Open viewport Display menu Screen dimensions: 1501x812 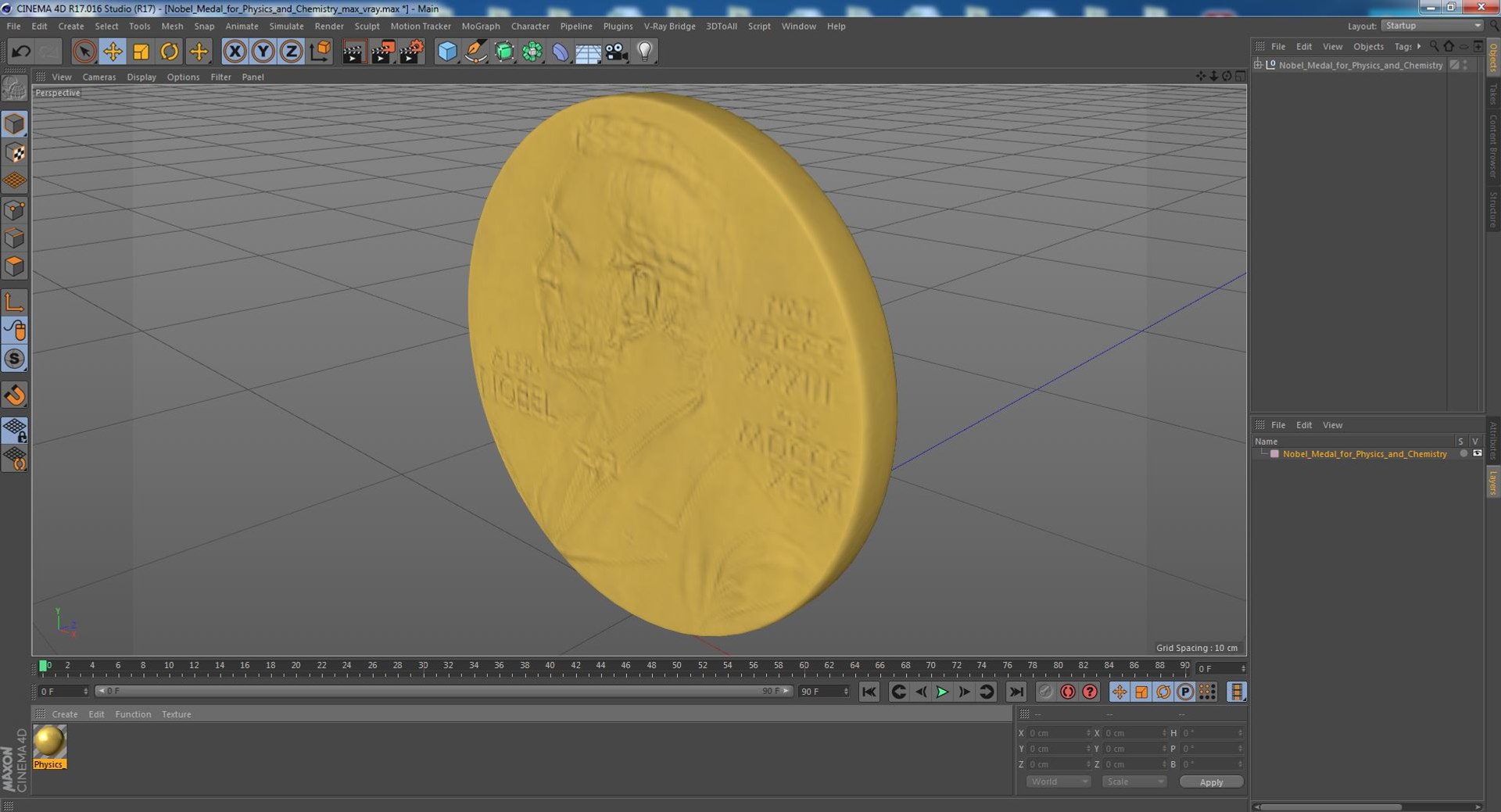pos(142,77)
